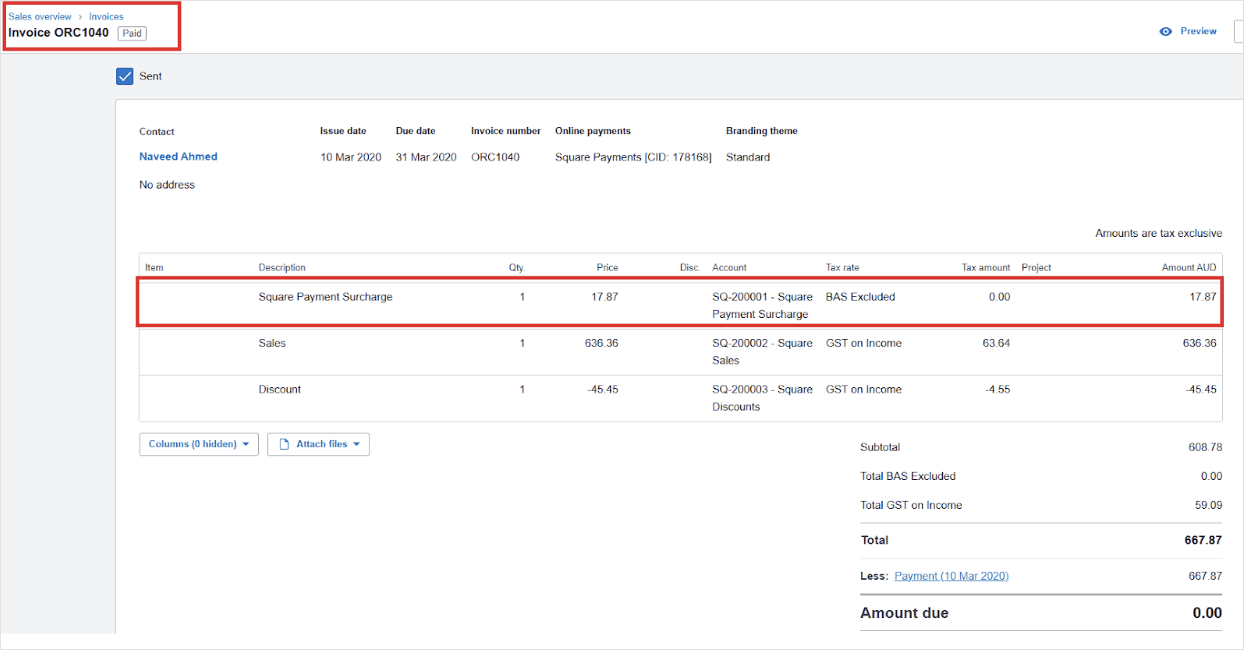Open the Columns (0 hidden) dropdown
The height and width of the screenshot is (650, 1244).
click(199, 444)
